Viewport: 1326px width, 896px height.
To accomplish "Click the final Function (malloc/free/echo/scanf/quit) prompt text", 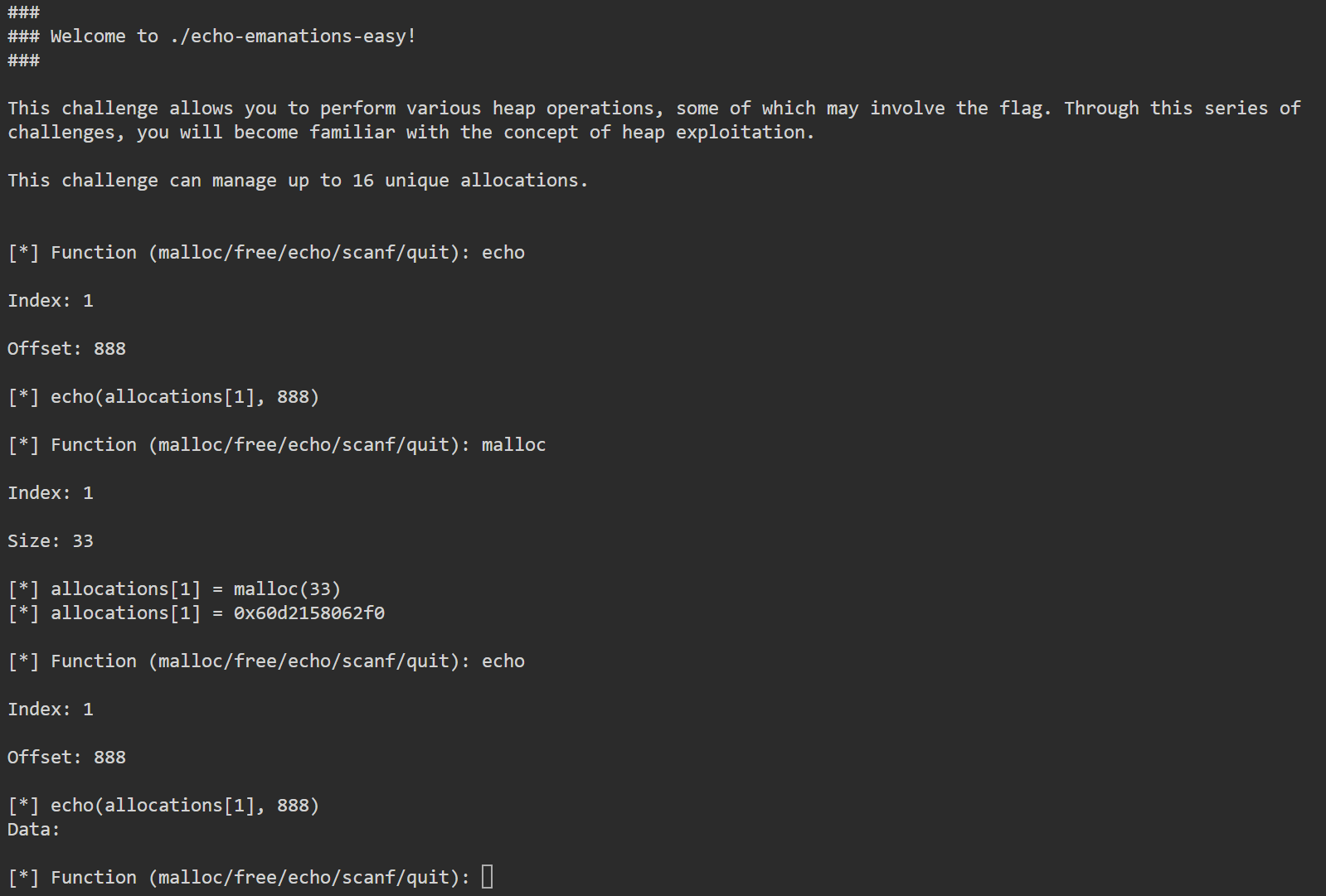I will (239, 877).
